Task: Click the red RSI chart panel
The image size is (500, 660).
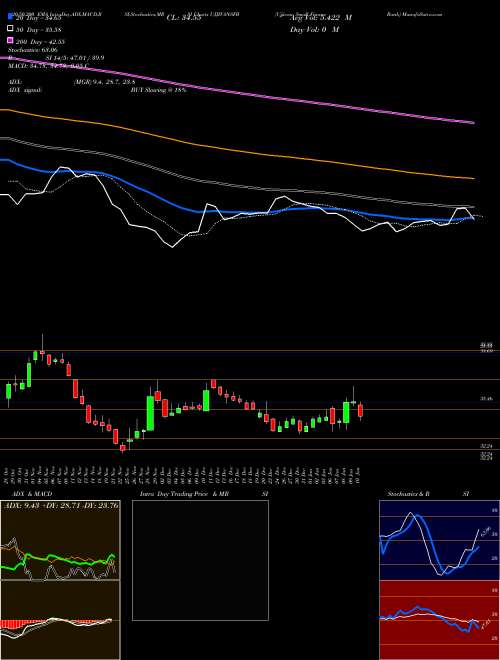Action: (439, 620)
